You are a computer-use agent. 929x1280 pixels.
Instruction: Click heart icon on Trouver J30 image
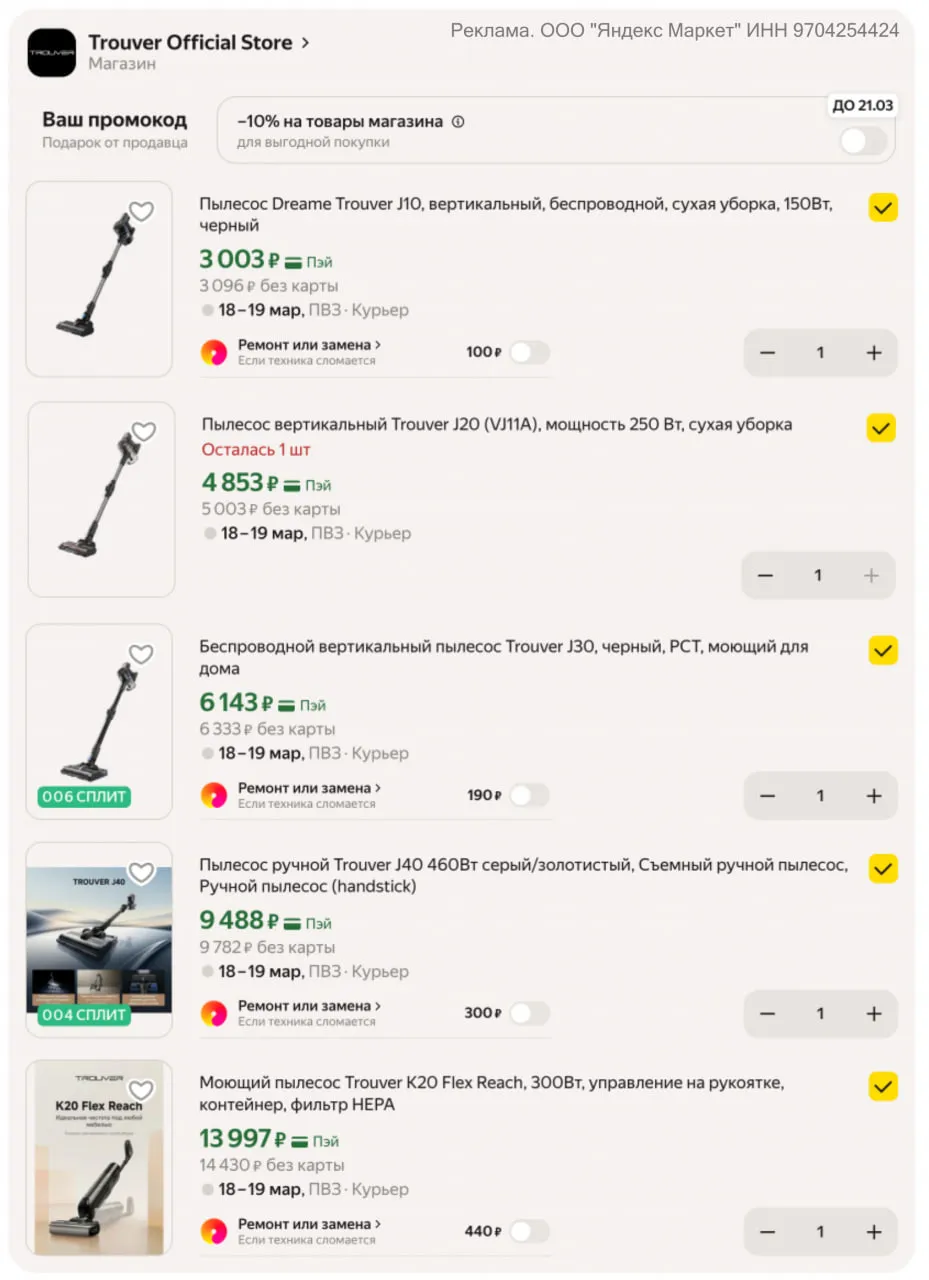[141, 655]
